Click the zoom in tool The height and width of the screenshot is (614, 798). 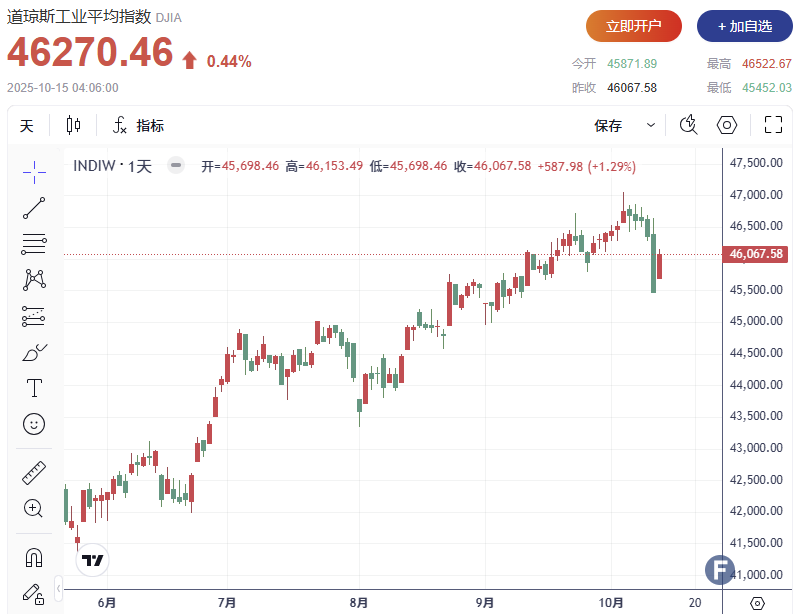tap(34, 508)
